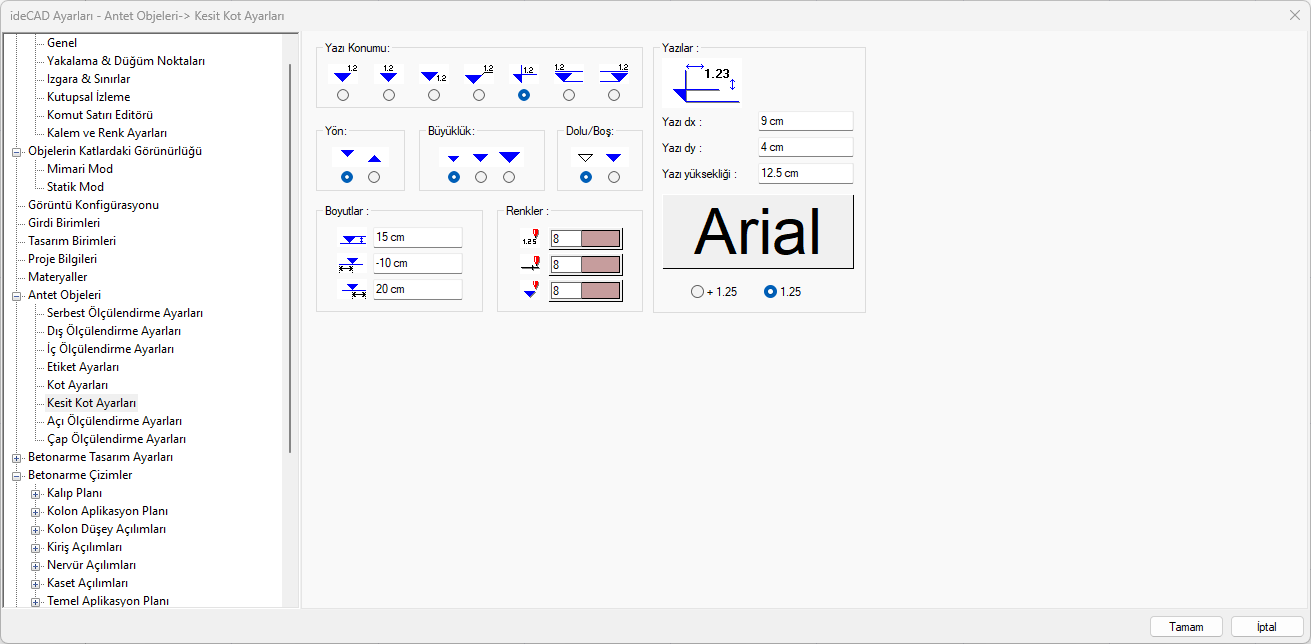Expand the Kalıp Planı tree node
Screen dimensions: 1311x644
35,493
